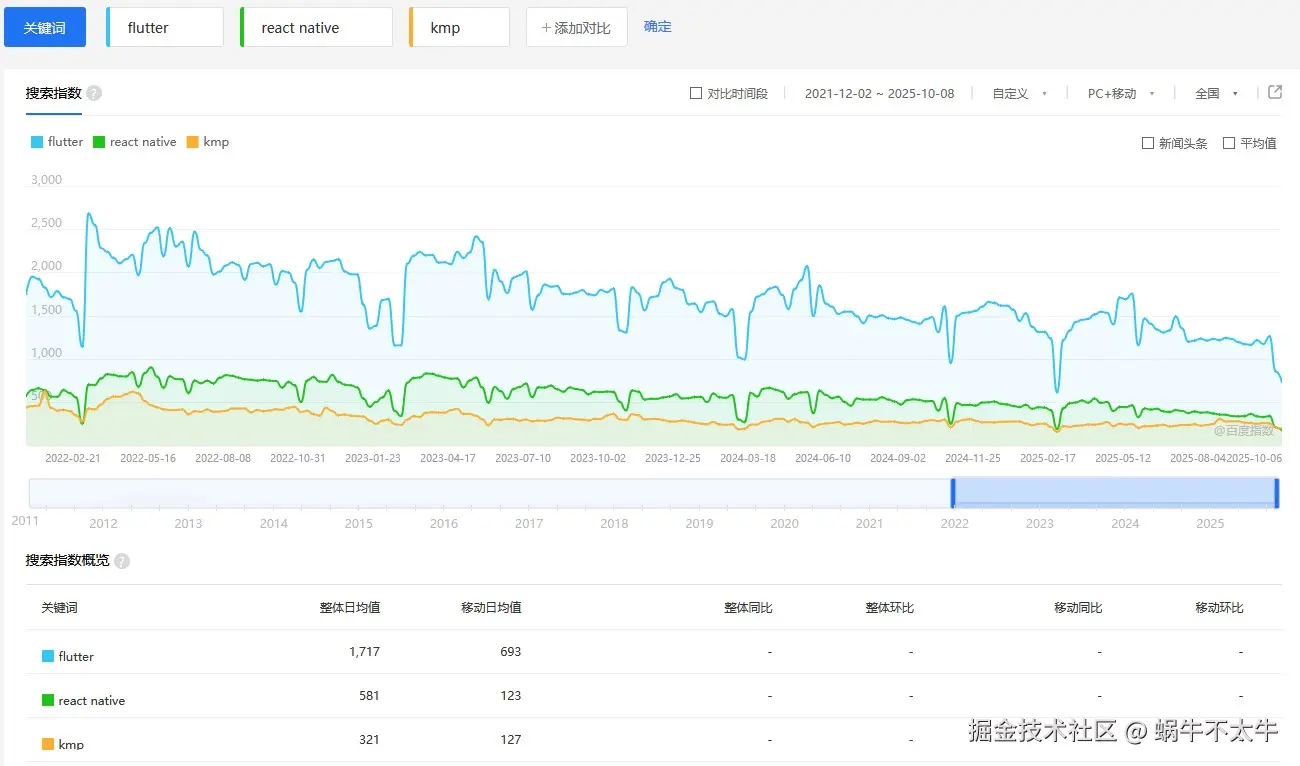Open the 自定义 time range dropdown
Screen dimensions: 1300x766
pyautogui.click(x=1020, y=93)
